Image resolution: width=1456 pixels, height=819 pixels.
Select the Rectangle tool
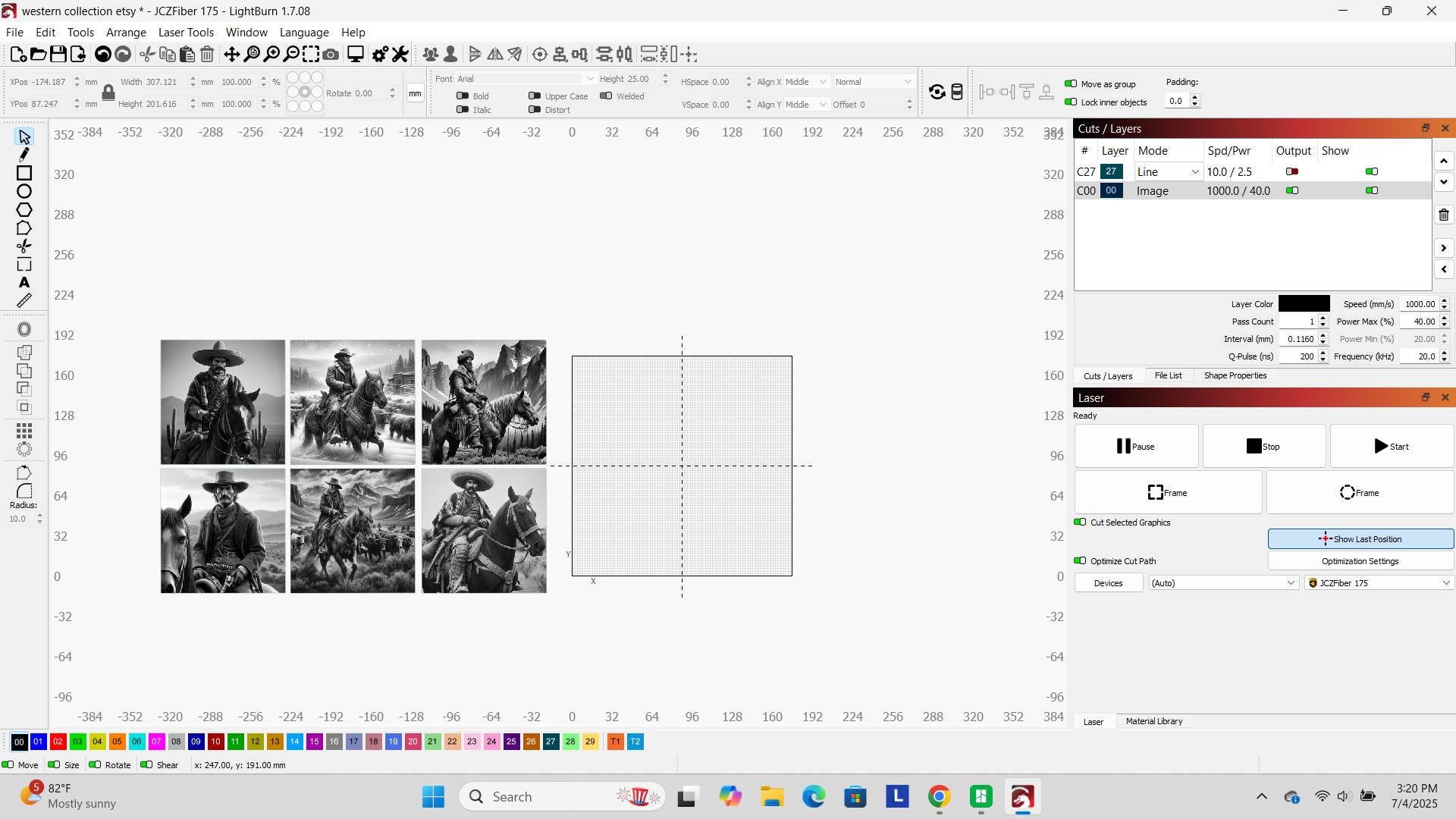(24, 173)
